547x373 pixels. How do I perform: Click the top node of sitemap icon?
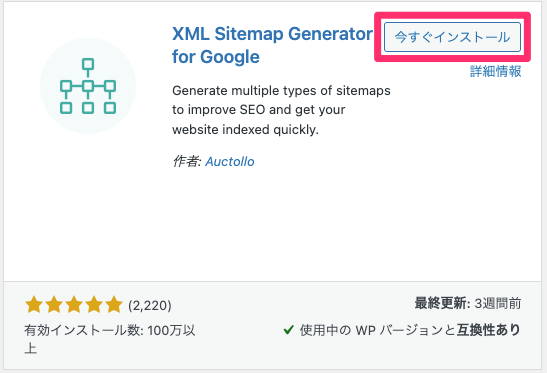(88, 64)
